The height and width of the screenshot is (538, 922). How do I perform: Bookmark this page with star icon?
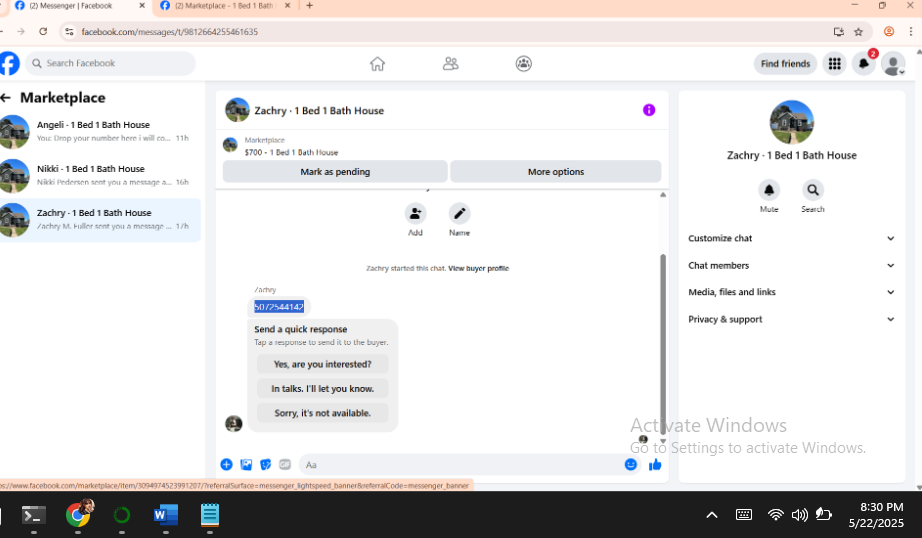tap(858, 32)
